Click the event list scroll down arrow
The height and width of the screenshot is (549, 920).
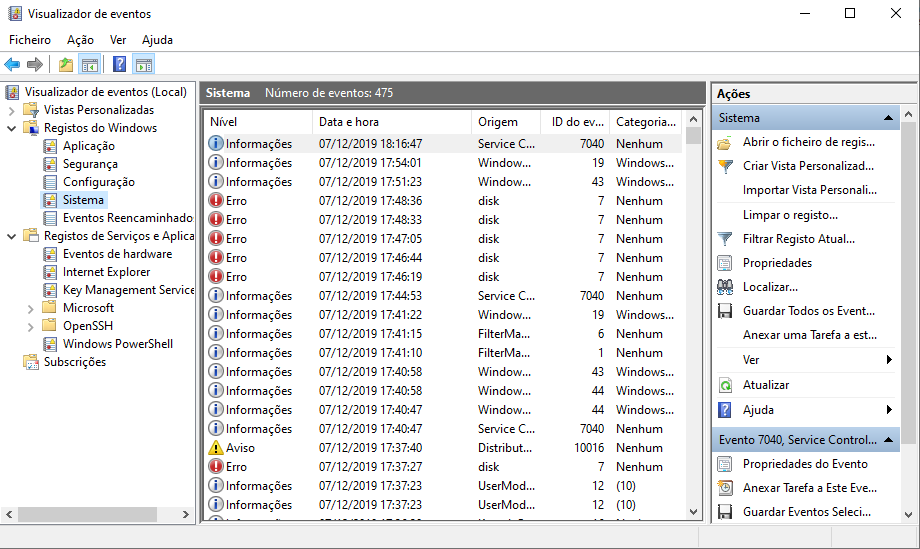click(x=694, y=511)
